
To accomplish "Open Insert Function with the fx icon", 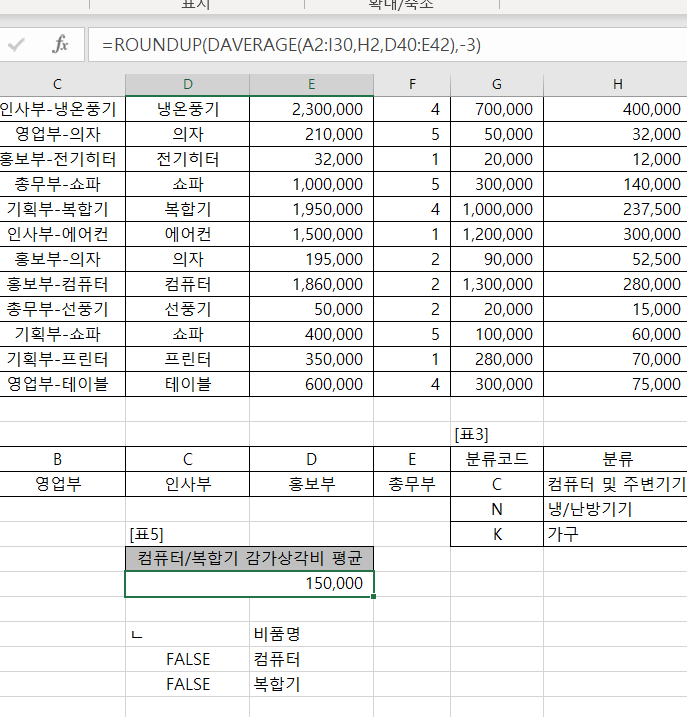I will [60, 45].
